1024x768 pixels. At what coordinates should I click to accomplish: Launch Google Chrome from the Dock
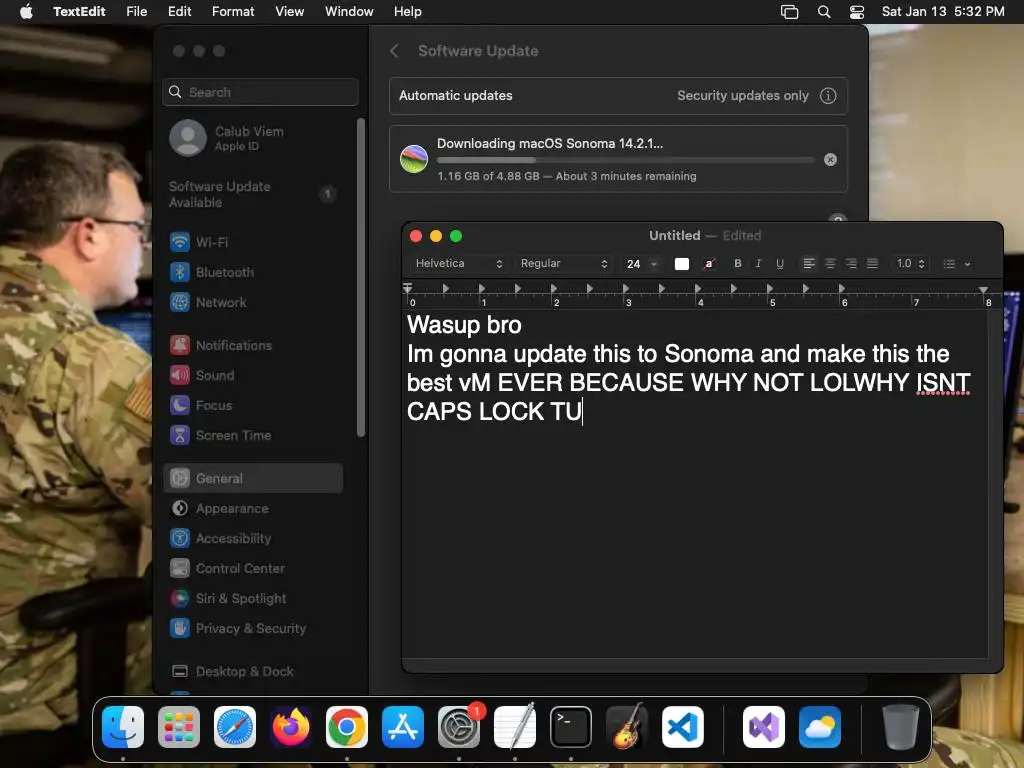347,727
